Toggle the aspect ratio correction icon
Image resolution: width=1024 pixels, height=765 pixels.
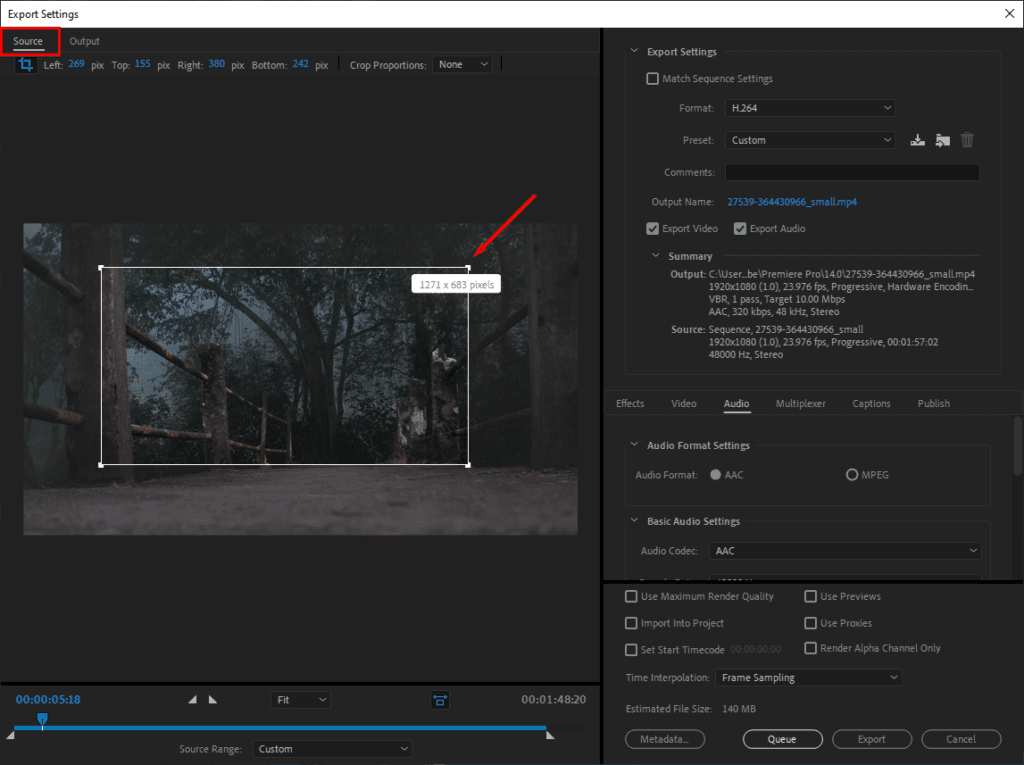point(439,700)
